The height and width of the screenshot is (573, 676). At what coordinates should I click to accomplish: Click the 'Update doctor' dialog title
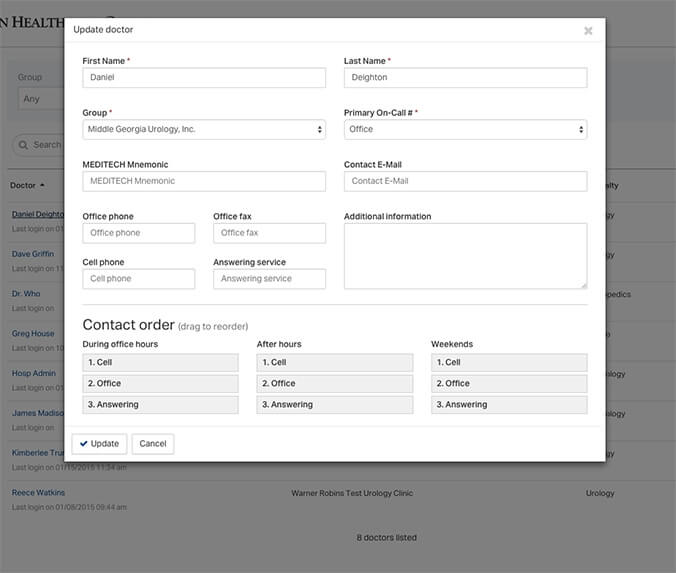coord(103,30)
